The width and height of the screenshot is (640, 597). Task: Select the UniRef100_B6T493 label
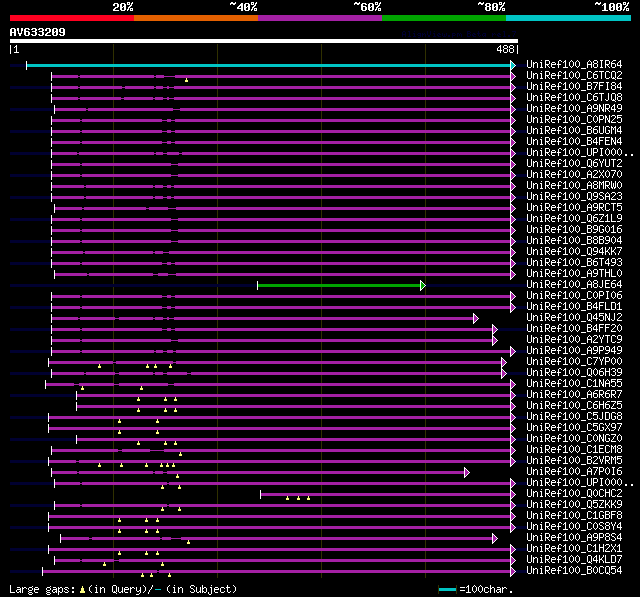[574, 263]
